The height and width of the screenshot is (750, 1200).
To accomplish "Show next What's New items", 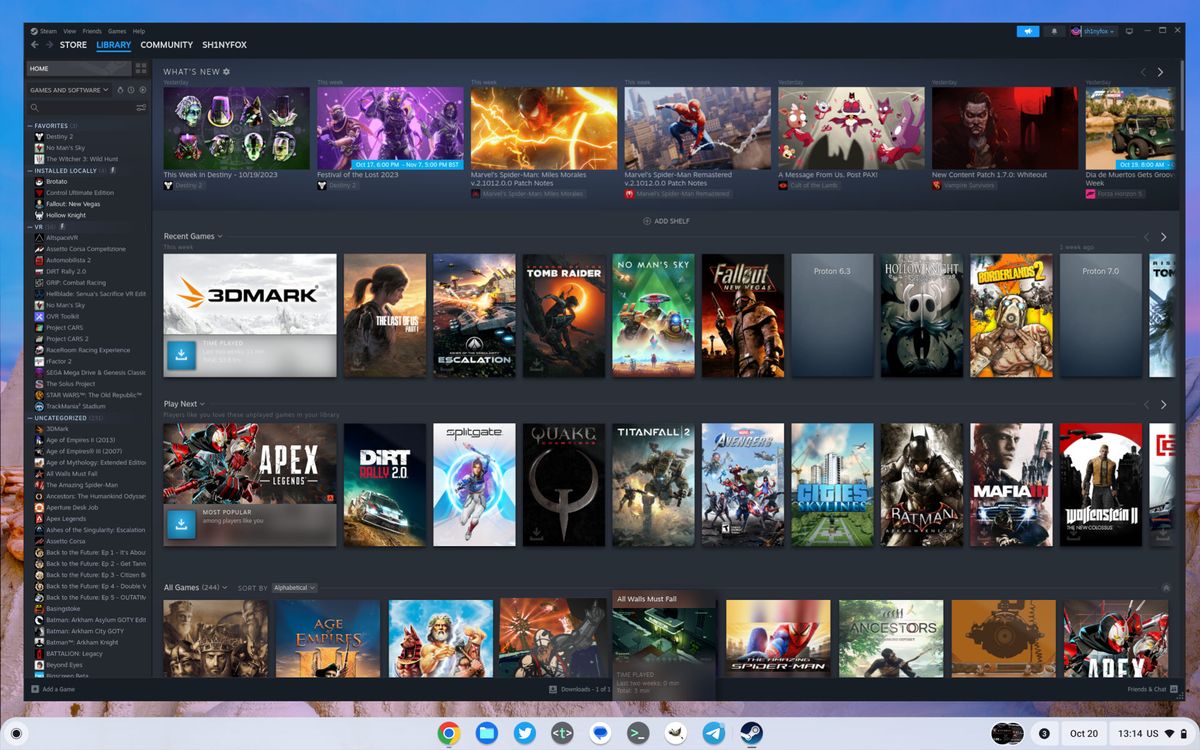I will (1160, 72).
